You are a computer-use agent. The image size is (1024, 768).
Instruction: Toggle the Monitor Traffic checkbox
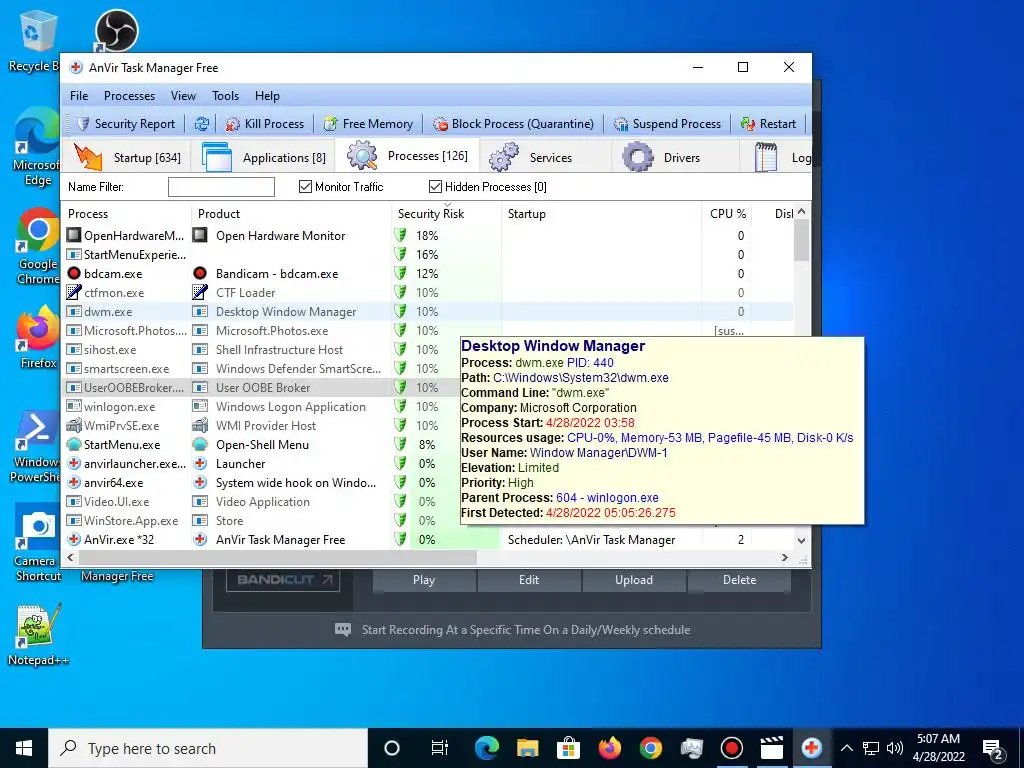[x=305, y=187]
